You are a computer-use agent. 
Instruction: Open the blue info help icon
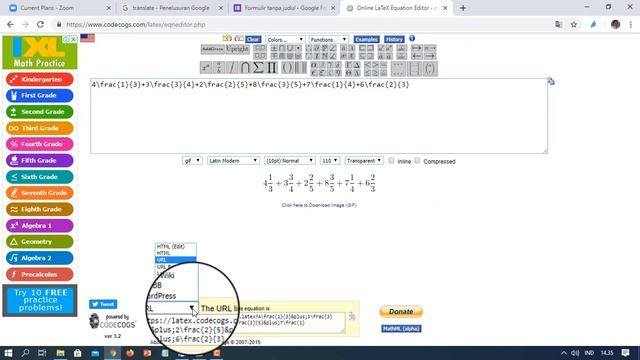point(412,38)
